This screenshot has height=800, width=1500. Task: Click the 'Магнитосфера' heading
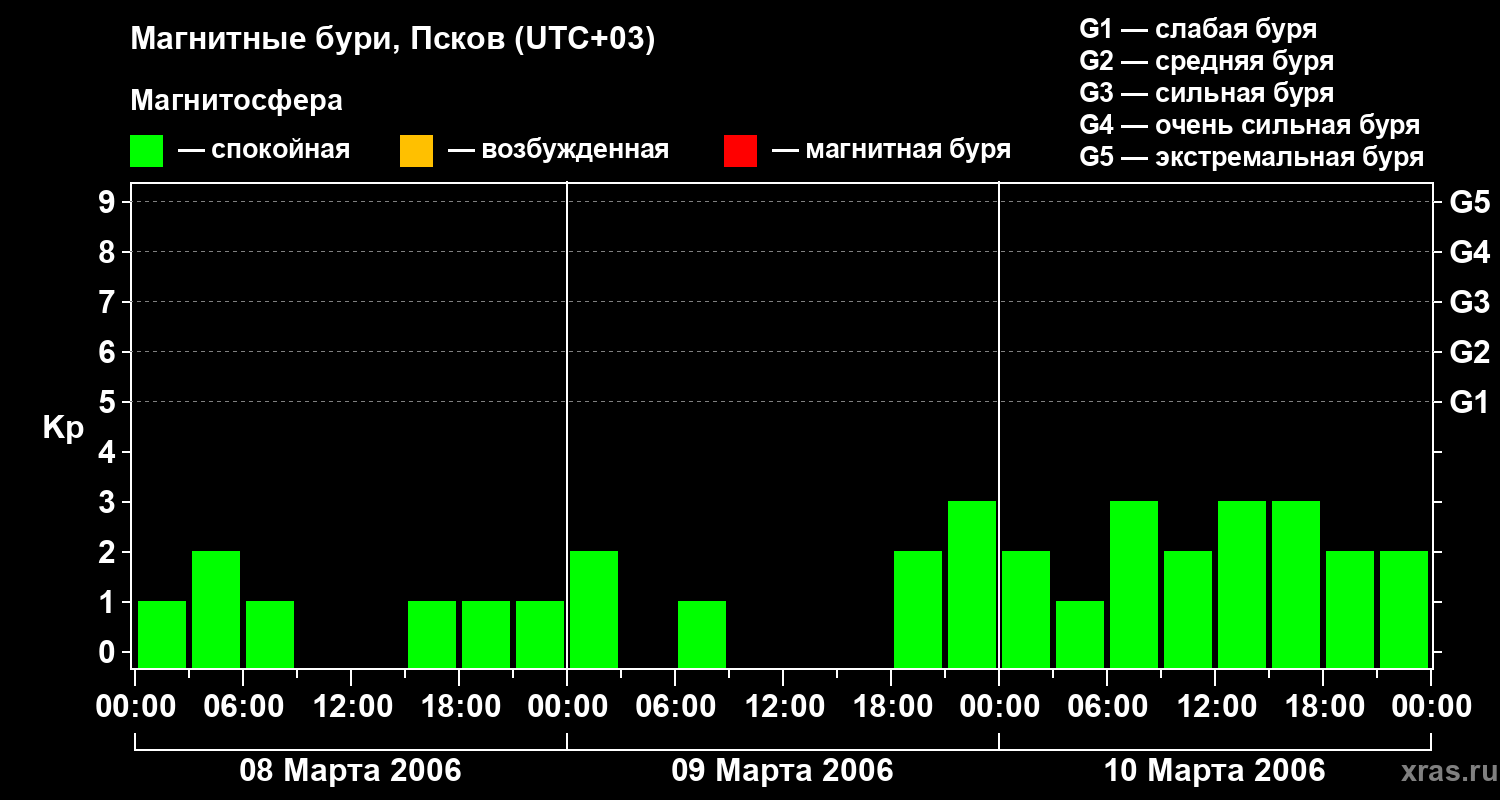236,101
